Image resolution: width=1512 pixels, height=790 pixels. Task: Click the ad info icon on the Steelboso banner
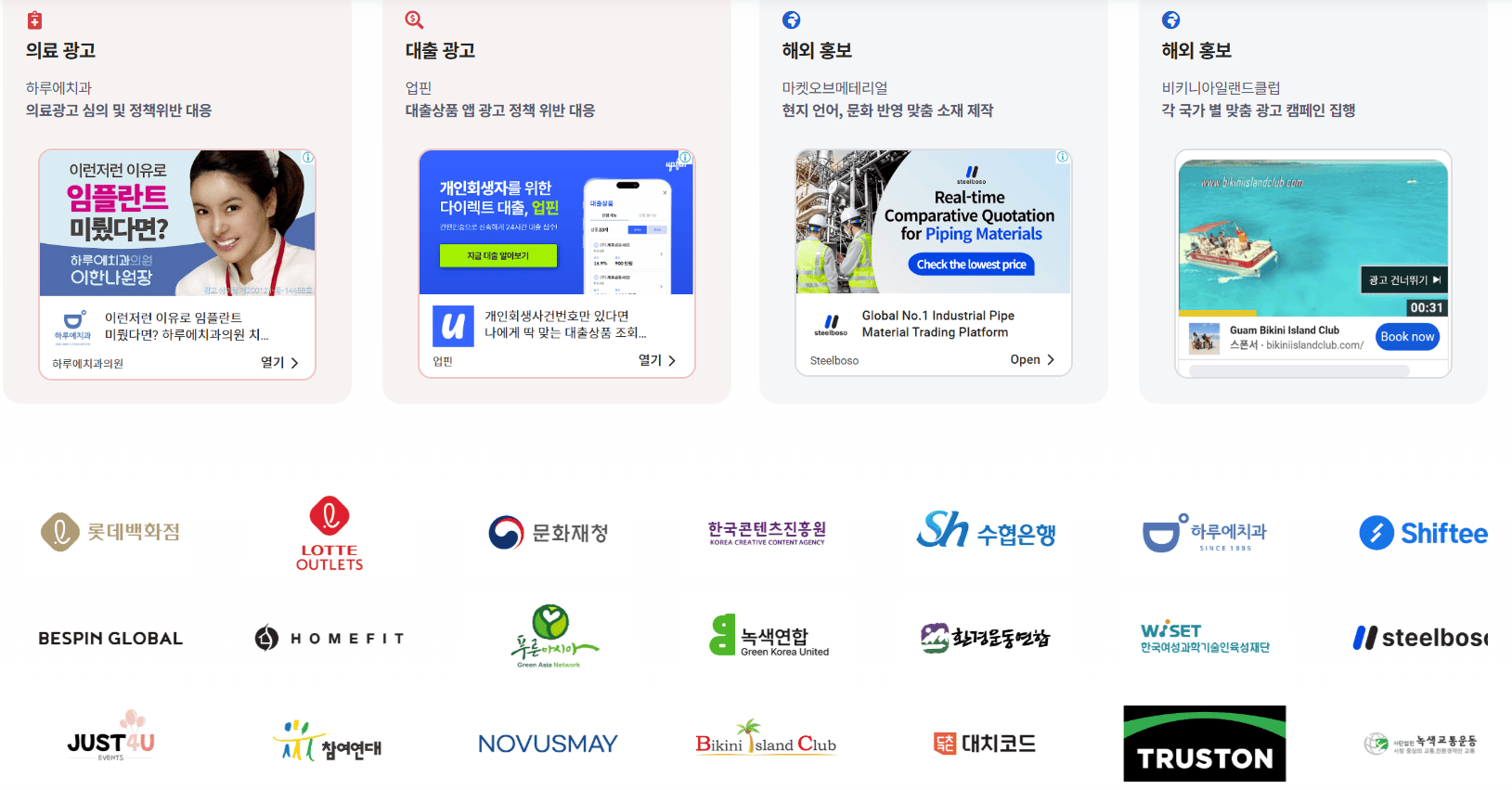click(x=1063, y=157)
